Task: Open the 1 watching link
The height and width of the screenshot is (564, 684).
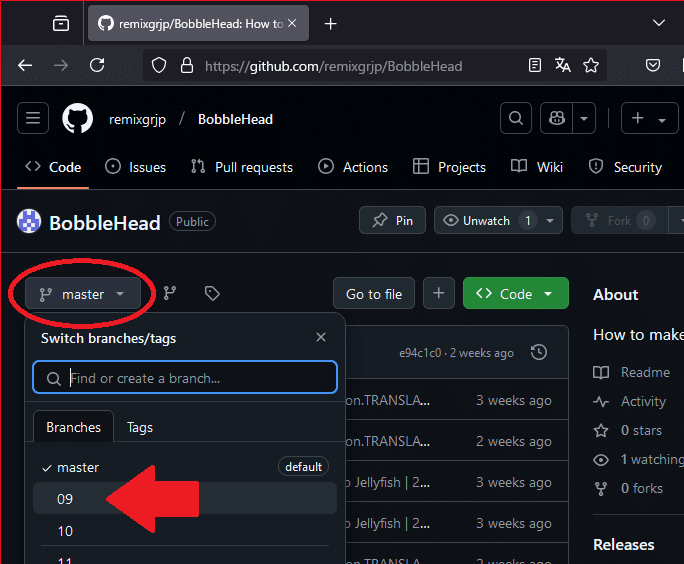Action: coord(638,459)
